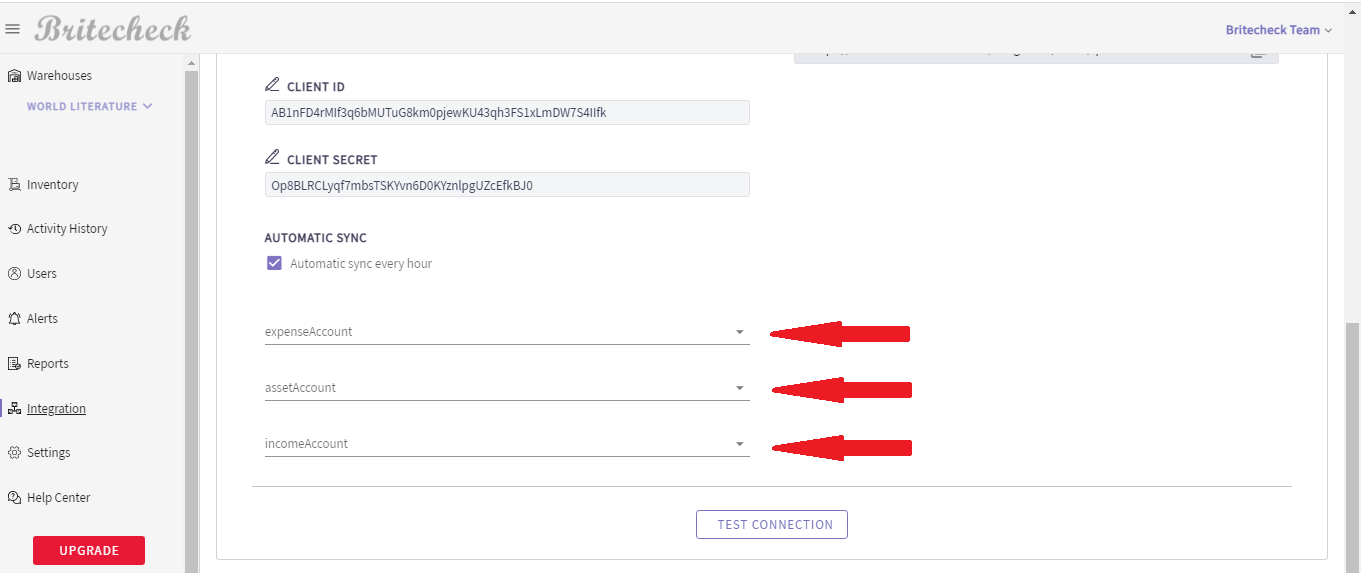Click the Warehouses sidebar icon

(14, 76)
